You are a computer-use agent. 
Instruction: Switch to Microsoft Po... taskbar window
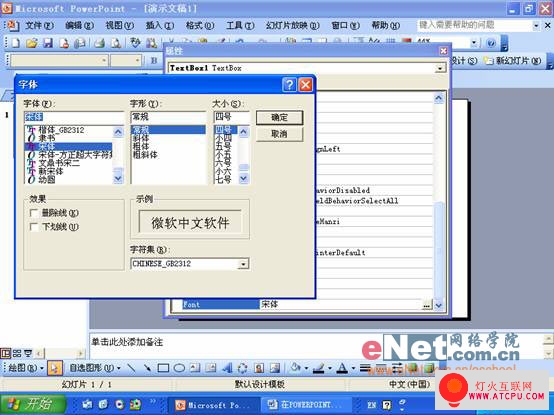coord(214,405)
